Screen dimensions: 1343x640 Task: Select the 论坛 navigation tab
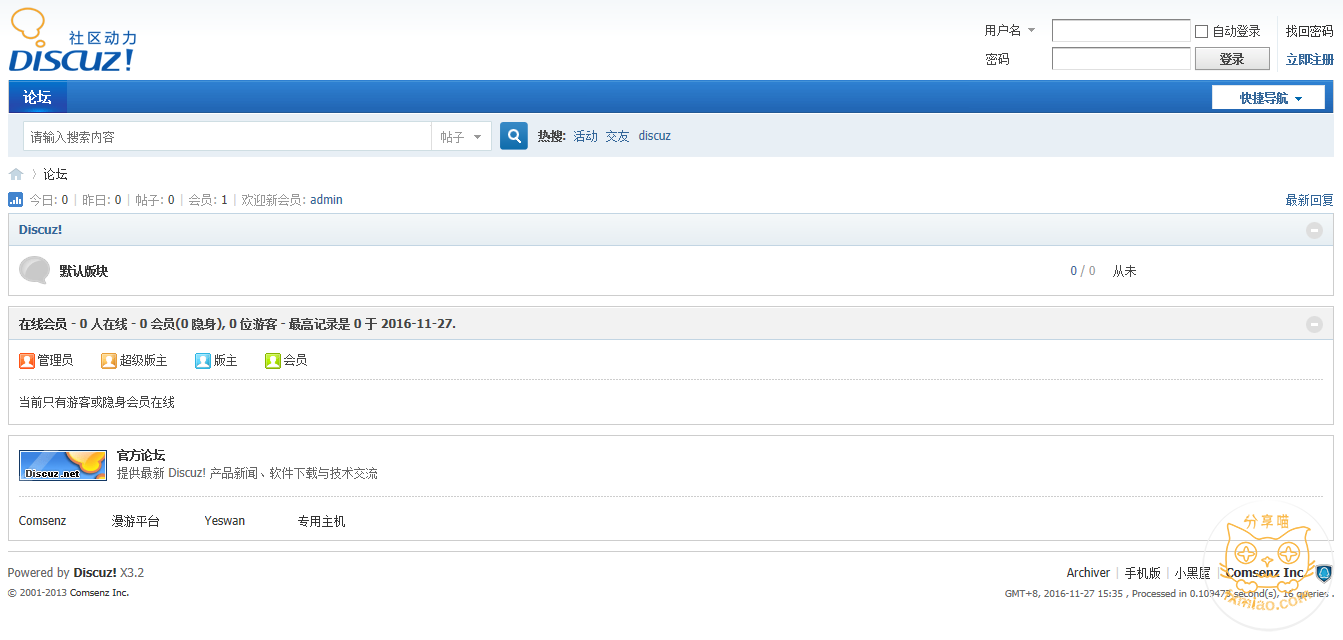pos(38,97)
